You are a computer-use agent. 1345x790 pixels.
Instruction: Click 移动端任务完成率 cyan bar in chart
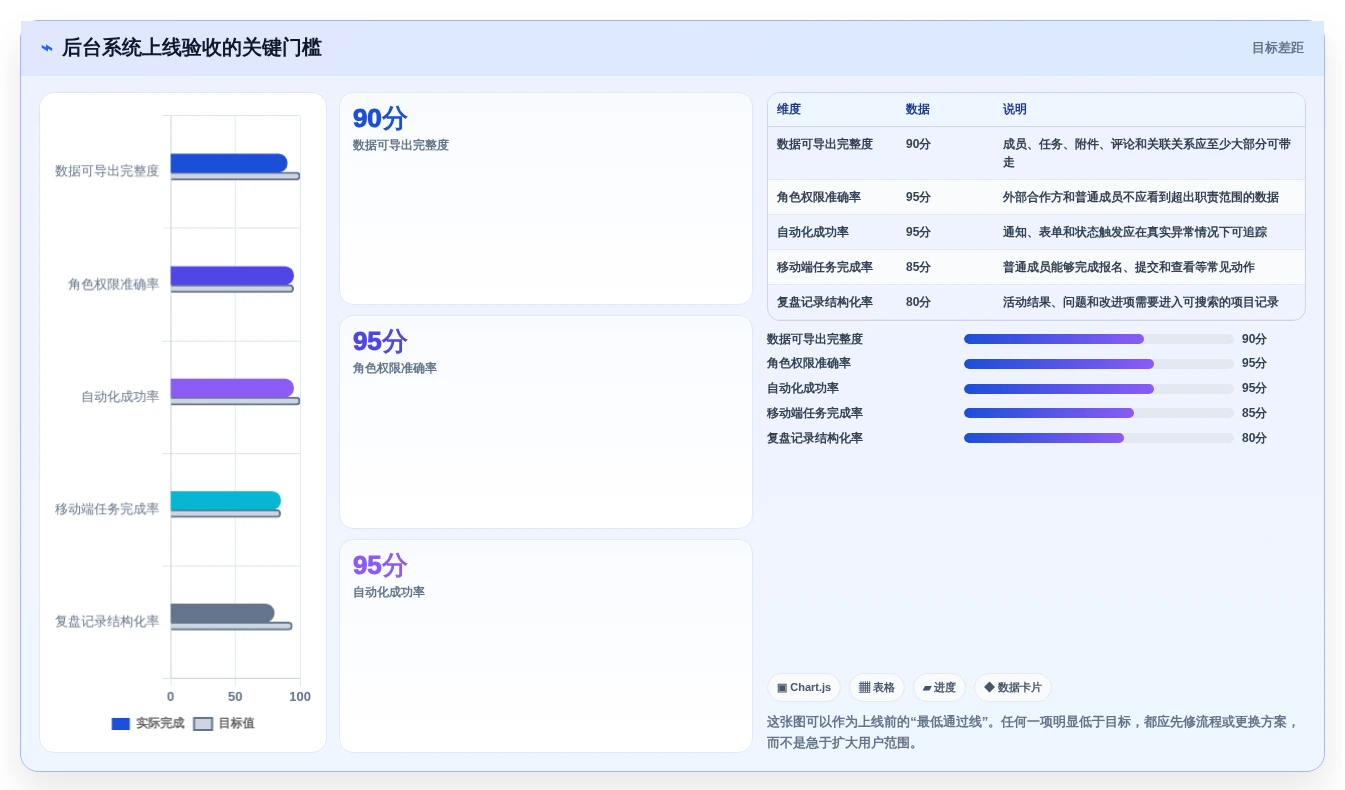point(226,501)
